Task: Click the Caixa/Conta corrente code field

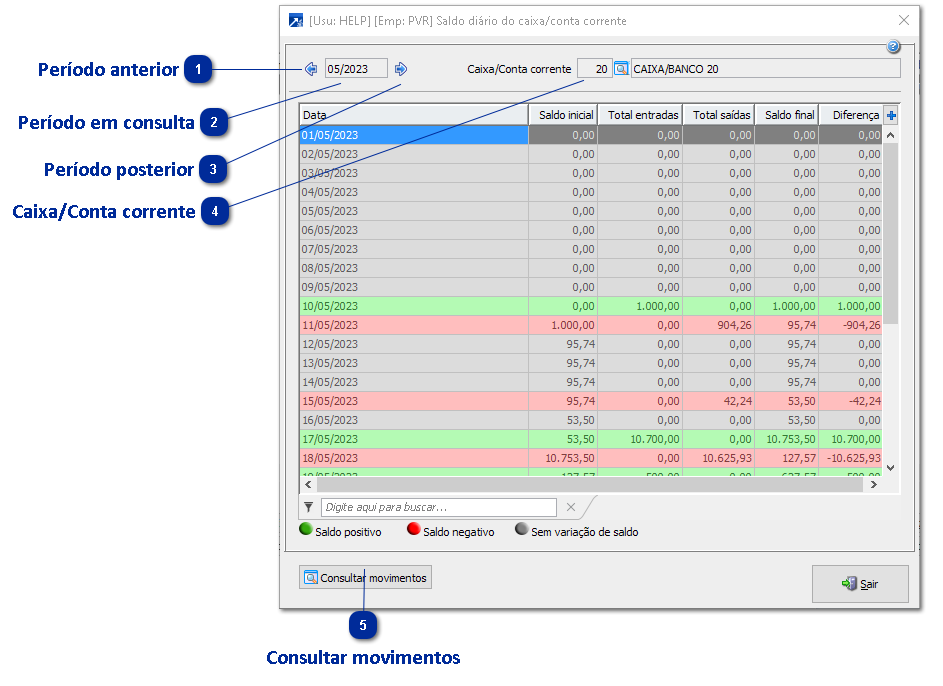Action: 594,69
